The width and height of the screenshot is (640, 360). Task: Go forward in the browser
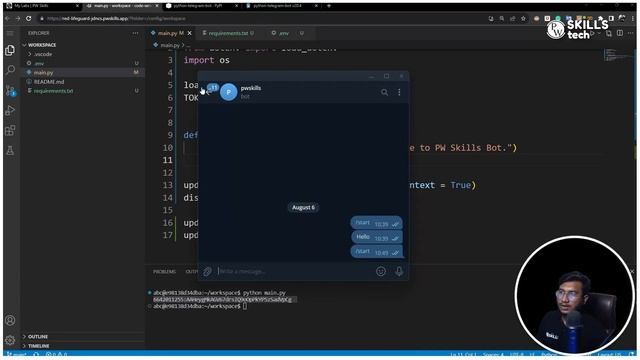[18, 18]
